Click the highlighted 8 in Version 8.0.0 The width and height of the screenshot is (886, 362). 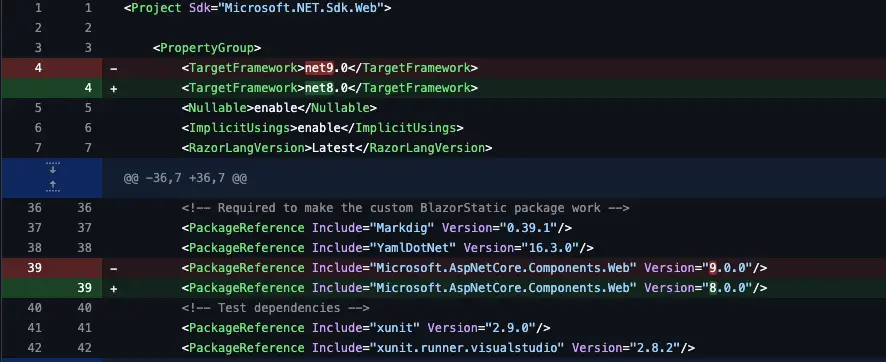pos(713,288)
